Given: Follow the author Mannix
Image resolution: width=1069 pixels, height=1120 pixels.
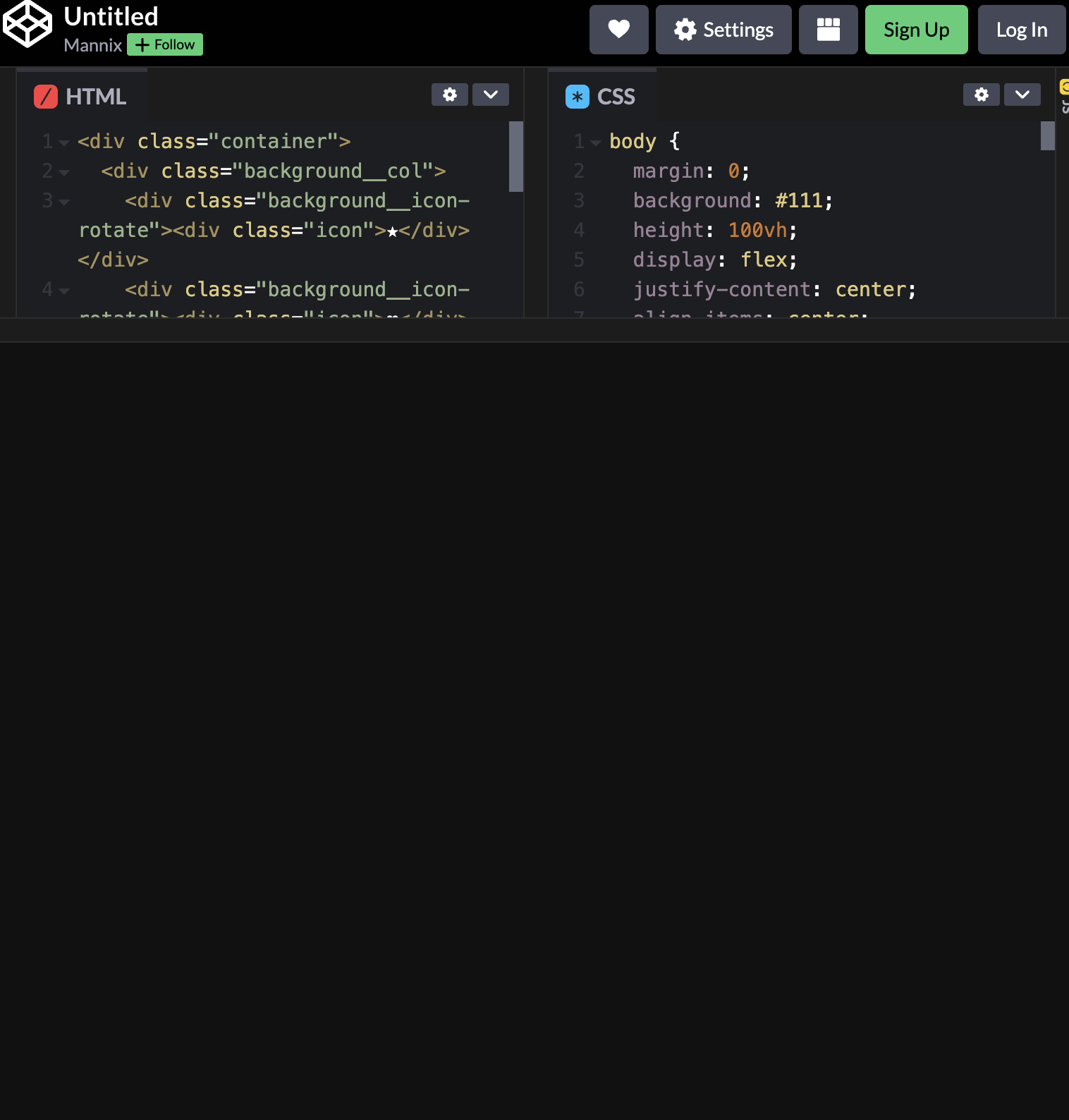Looking at the screenshot, I should (x=165, y=44).
